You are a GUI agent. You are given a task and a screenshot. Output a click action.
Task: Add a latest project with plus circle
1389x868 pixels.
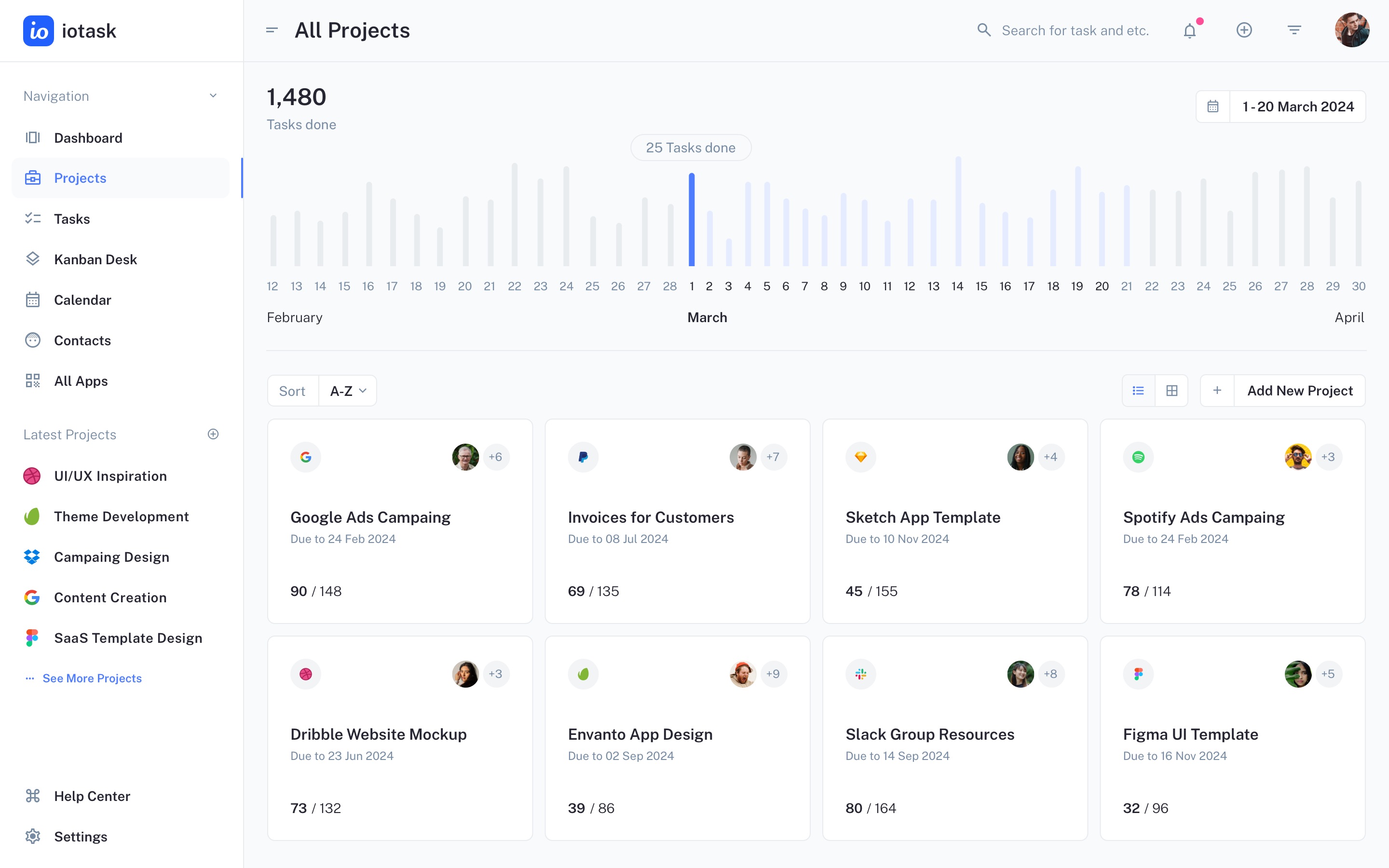tap(213, 434)
